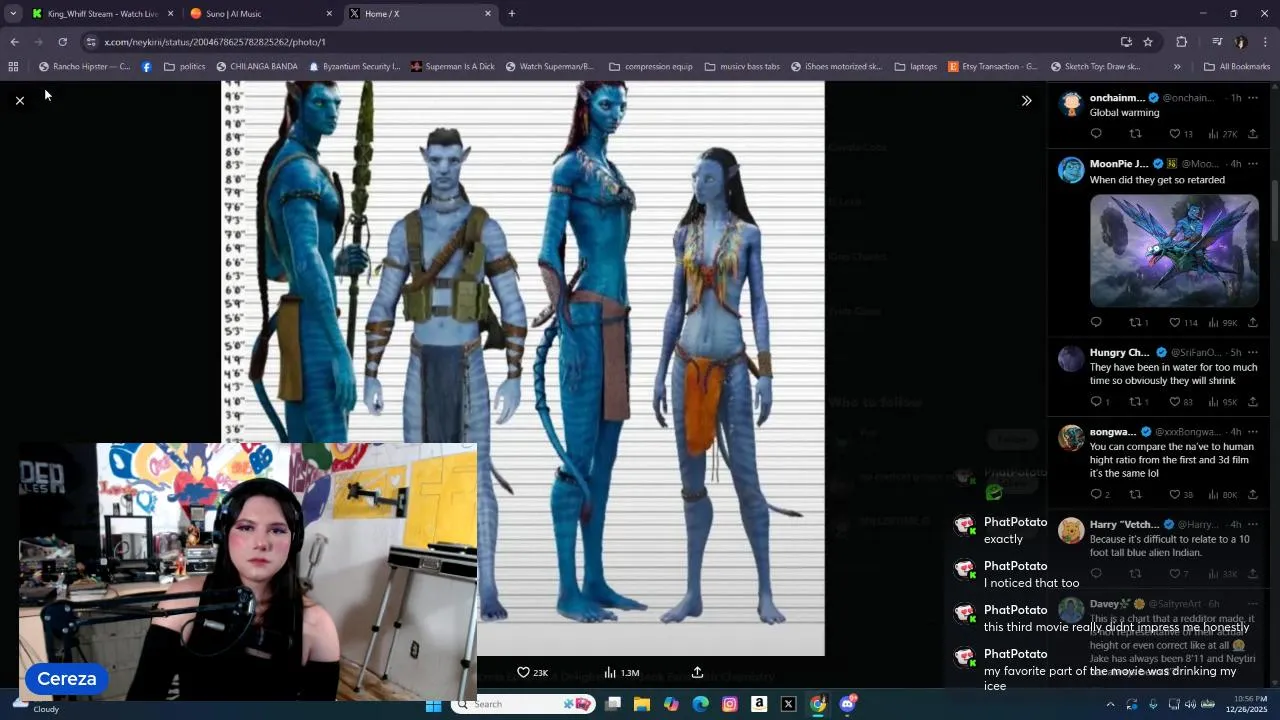Like the photo showing 23K likes

pos(523,672)
